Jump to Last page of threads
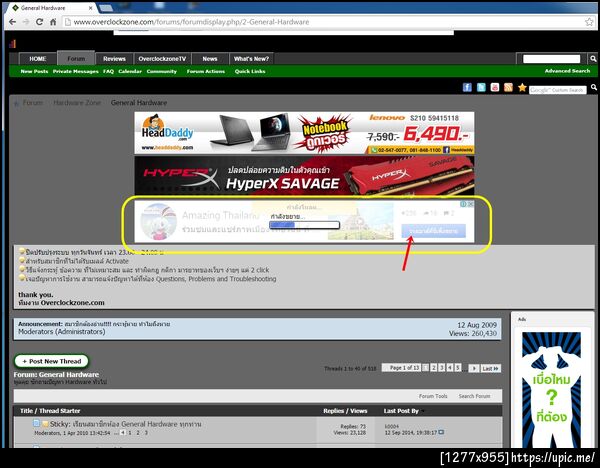Viewport: 600px width, 468px height. point(490,368)
